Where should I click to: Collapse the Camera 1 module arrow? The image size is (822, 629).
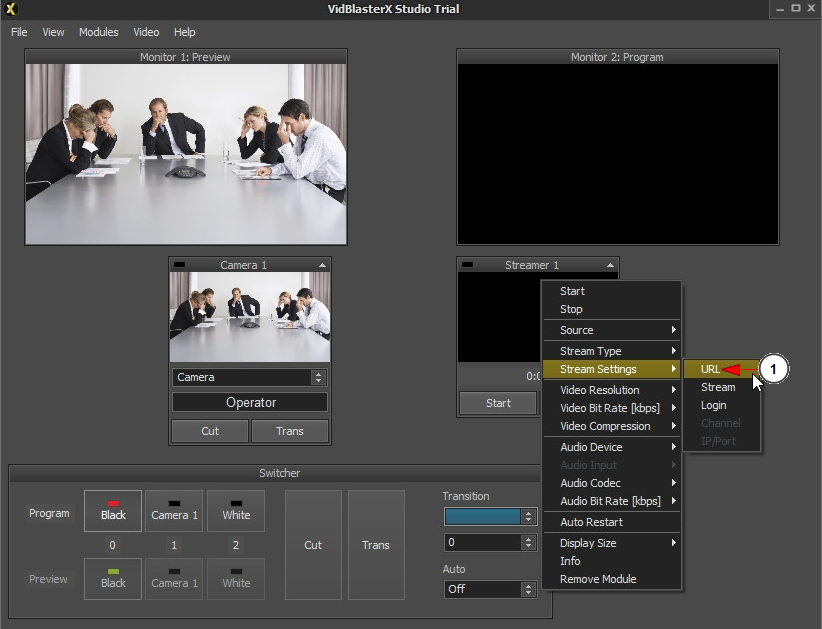tap(322, 265)
